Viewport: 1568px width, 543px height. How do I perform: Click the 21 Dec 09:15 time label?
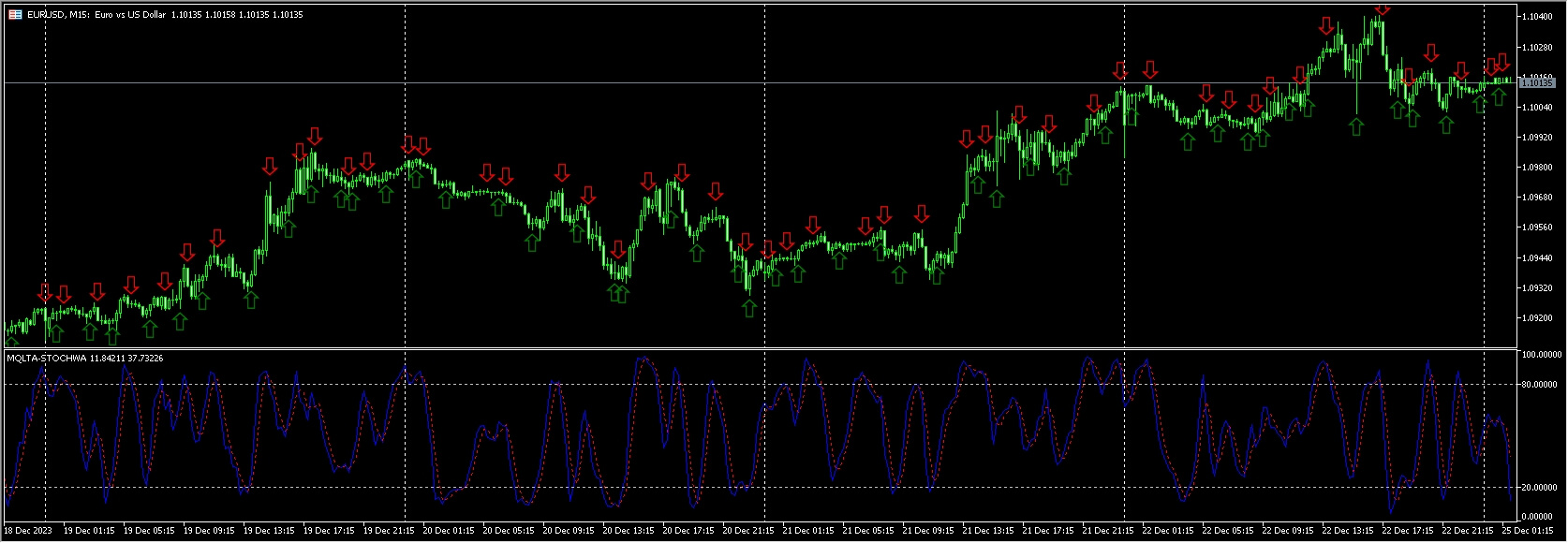point(928,531)
